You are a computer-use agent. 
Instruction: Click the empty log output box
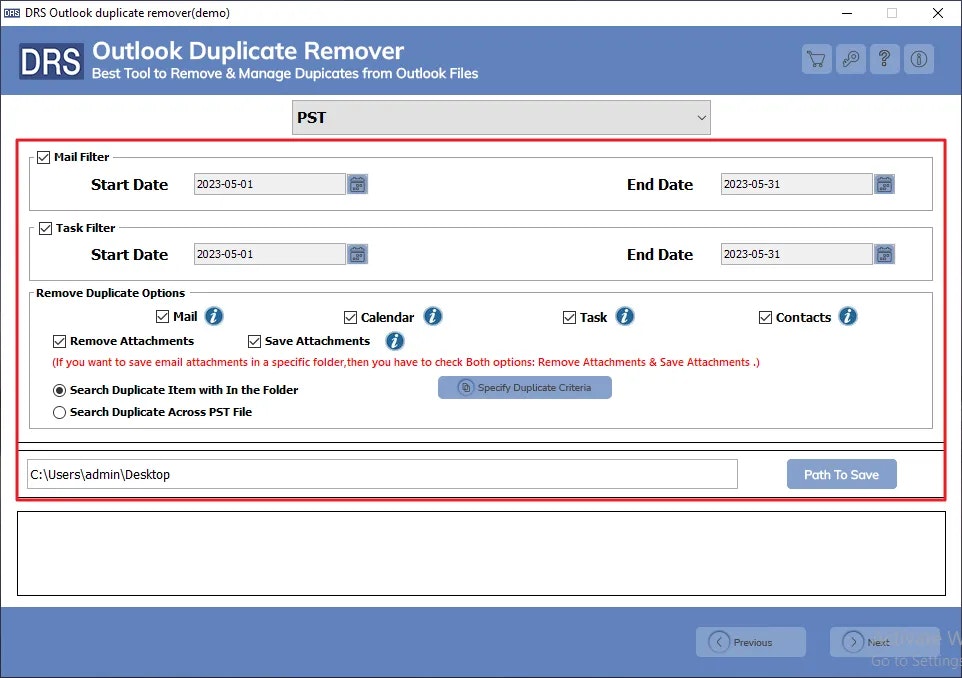click(481, 553)
